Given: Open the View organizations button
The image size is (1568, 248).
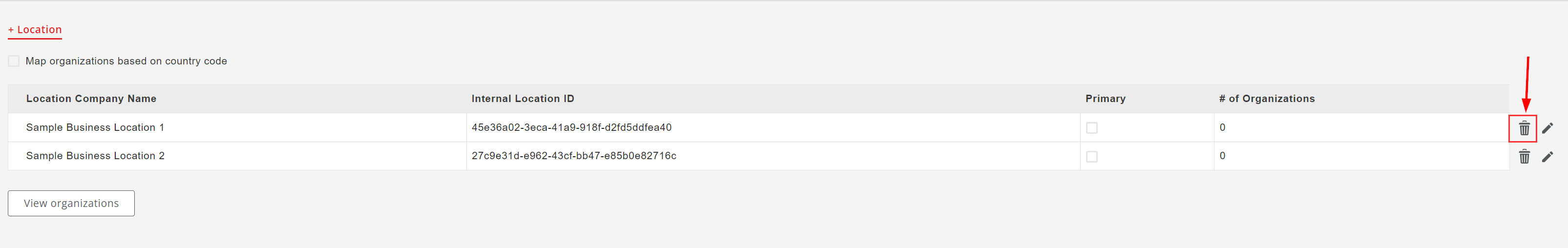Looking at the screenshot, I should click(x=71, y=203).
